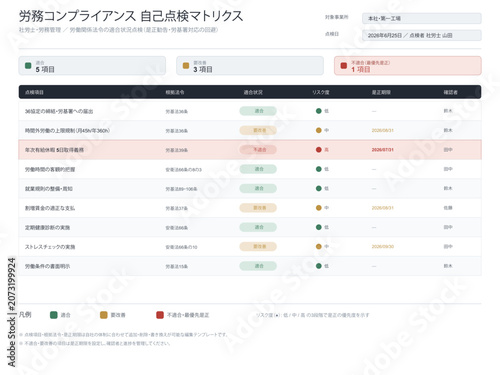Image resolution: width=500 pixels, height=375 pixels.
Task: Click the deadline 2026/09/30 in ストレスチェック row
Action: click(383, 247)
